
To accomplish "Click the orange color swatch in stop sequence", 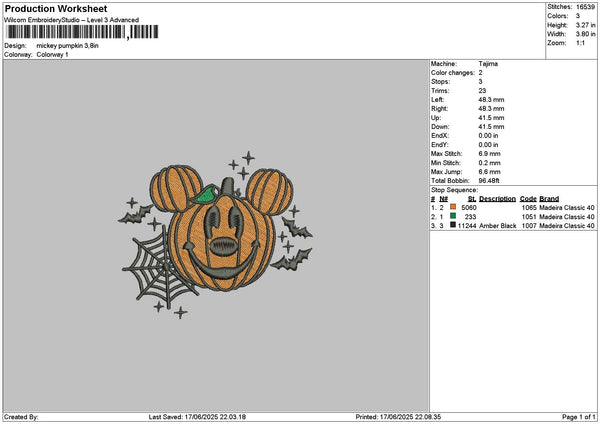I will [453, 207].
